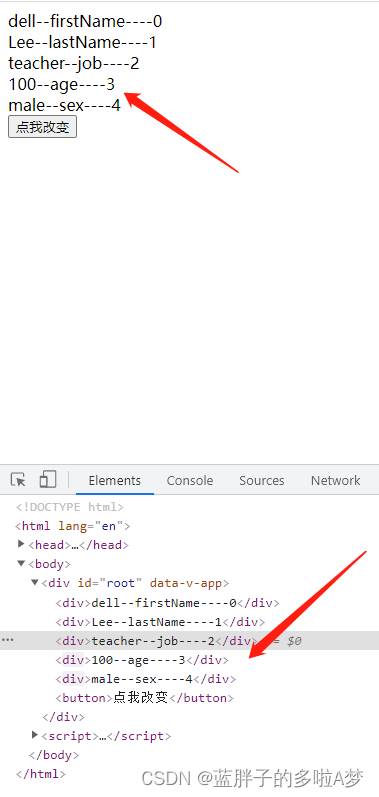Select the 100--age----3 div node

142,660
